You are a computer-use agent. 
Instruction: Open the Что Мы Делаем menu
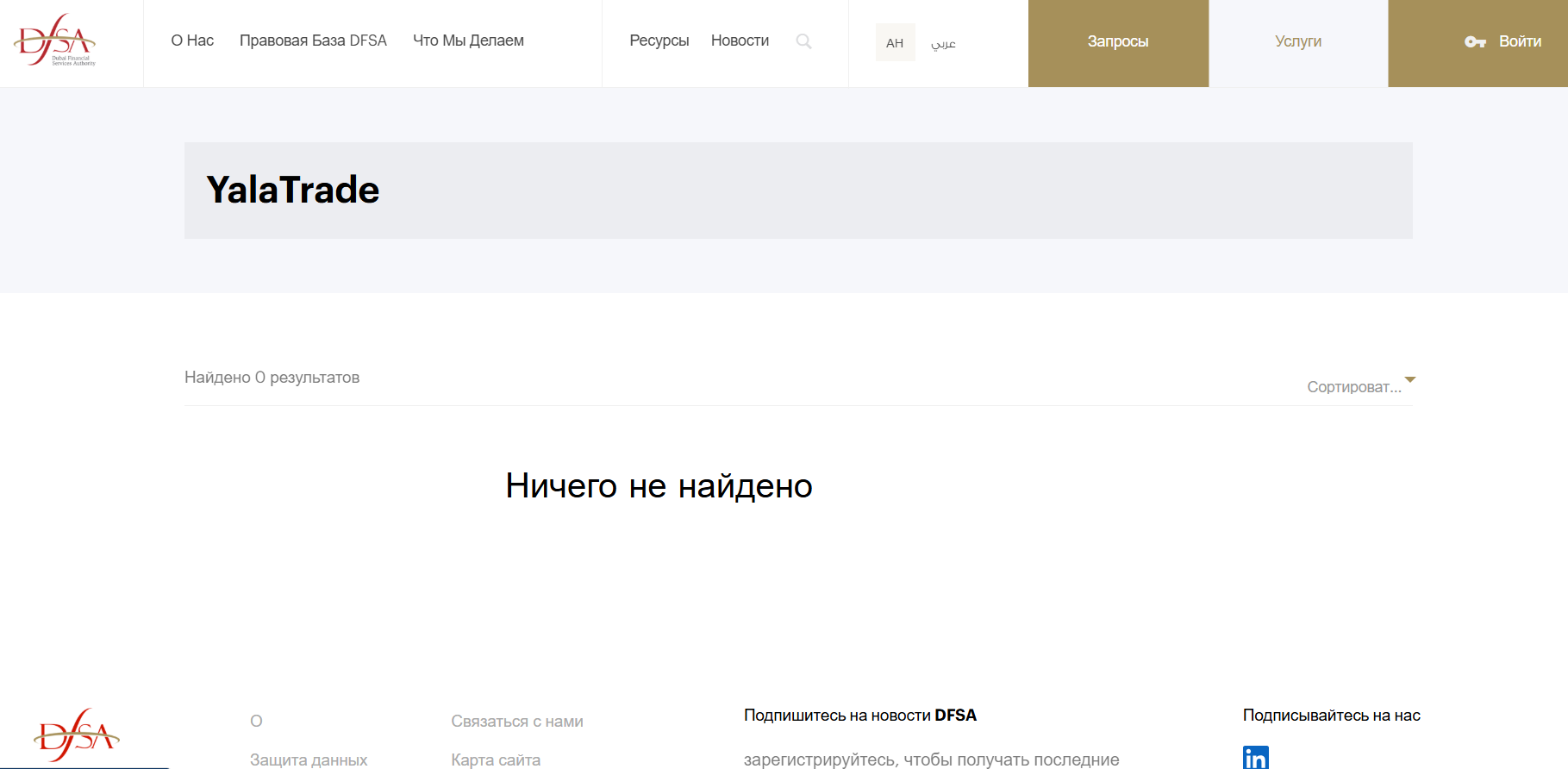(468, 41)
